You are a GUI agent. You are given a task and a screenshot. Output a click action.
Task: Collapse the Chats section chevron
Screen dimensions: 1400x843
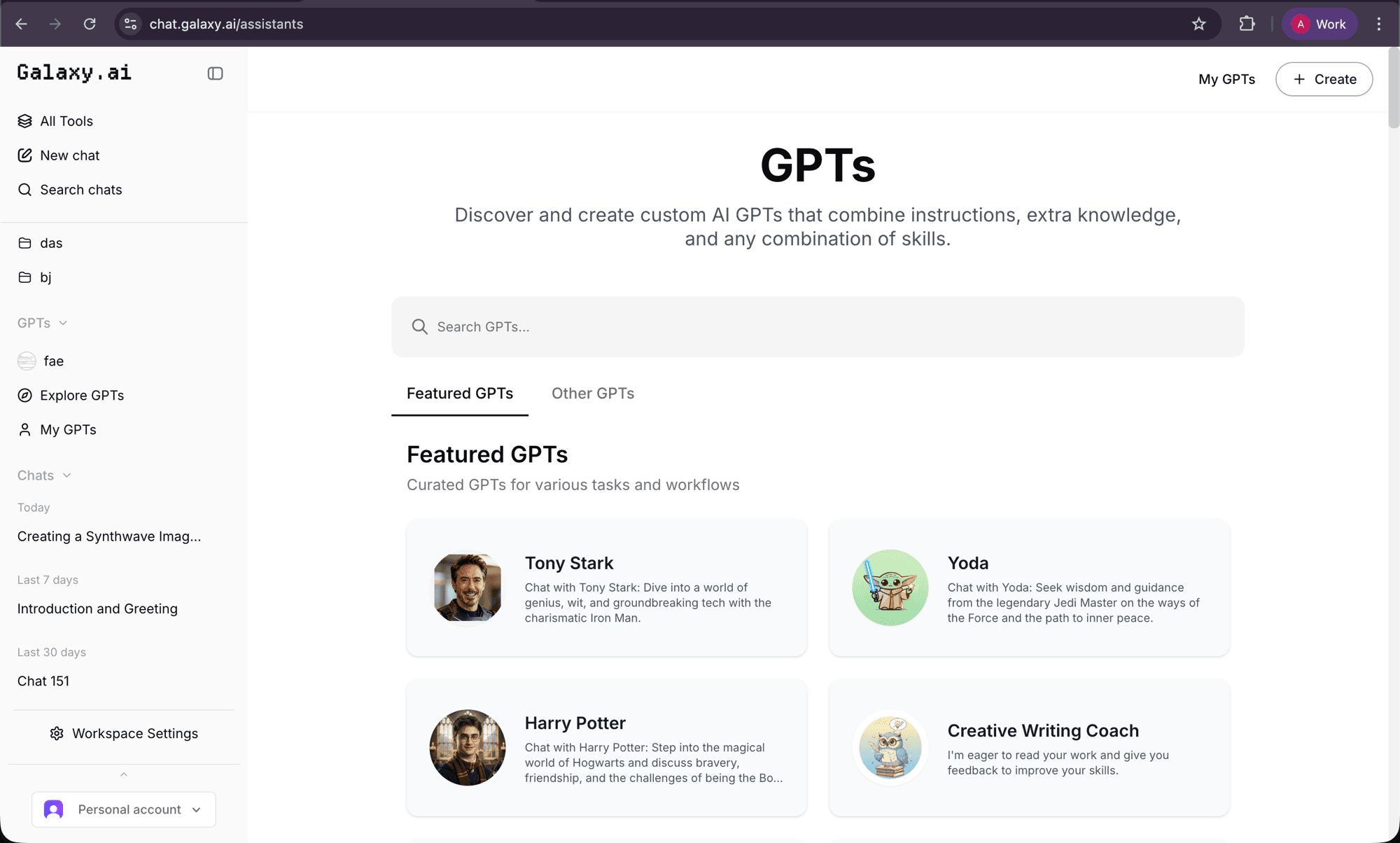click(x=67, y=475)
